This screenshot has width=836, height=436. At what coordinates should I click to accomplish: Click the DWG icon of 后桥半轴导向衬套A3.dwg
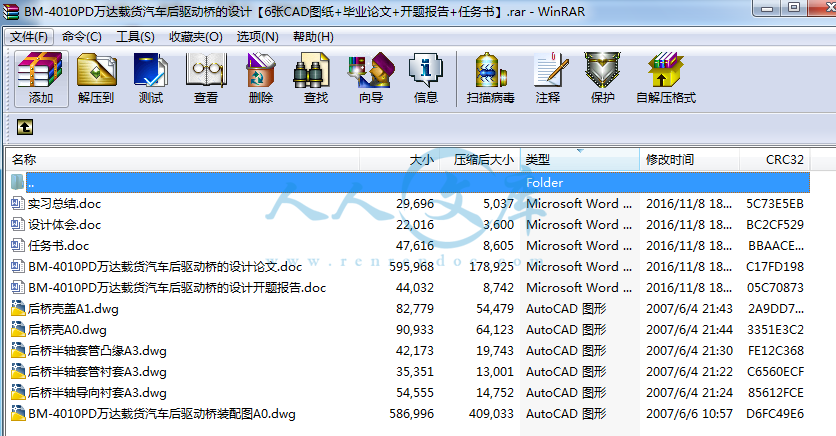click(x=18, y=393)
